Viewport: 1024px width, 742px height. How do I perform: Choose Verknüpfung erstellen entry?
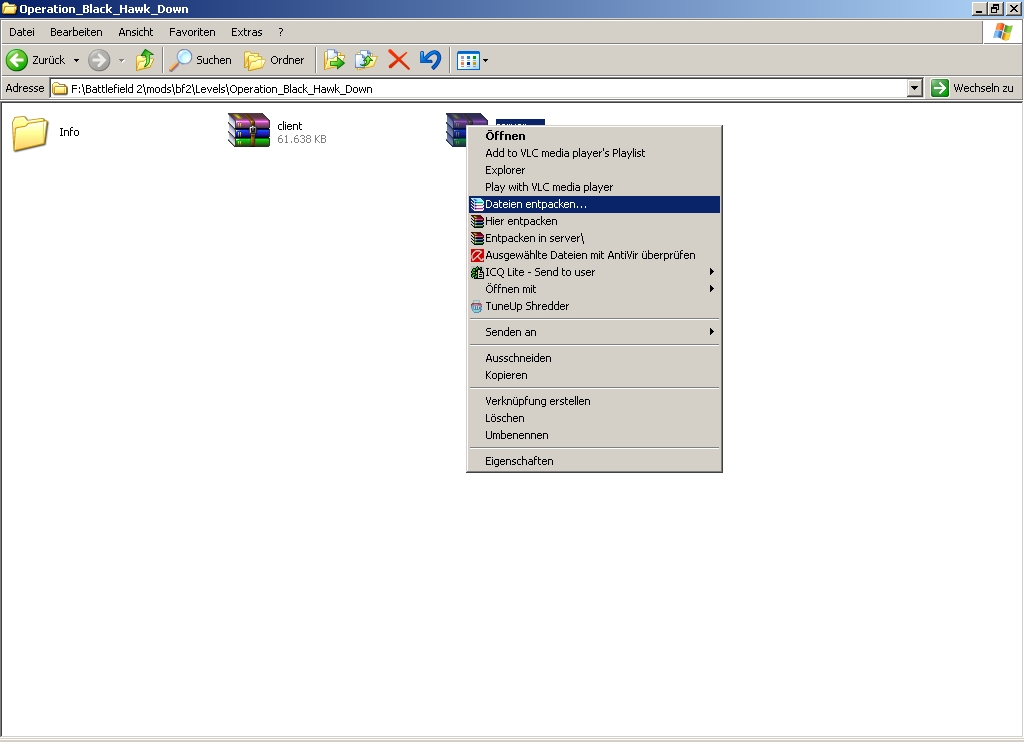point(594,401)
